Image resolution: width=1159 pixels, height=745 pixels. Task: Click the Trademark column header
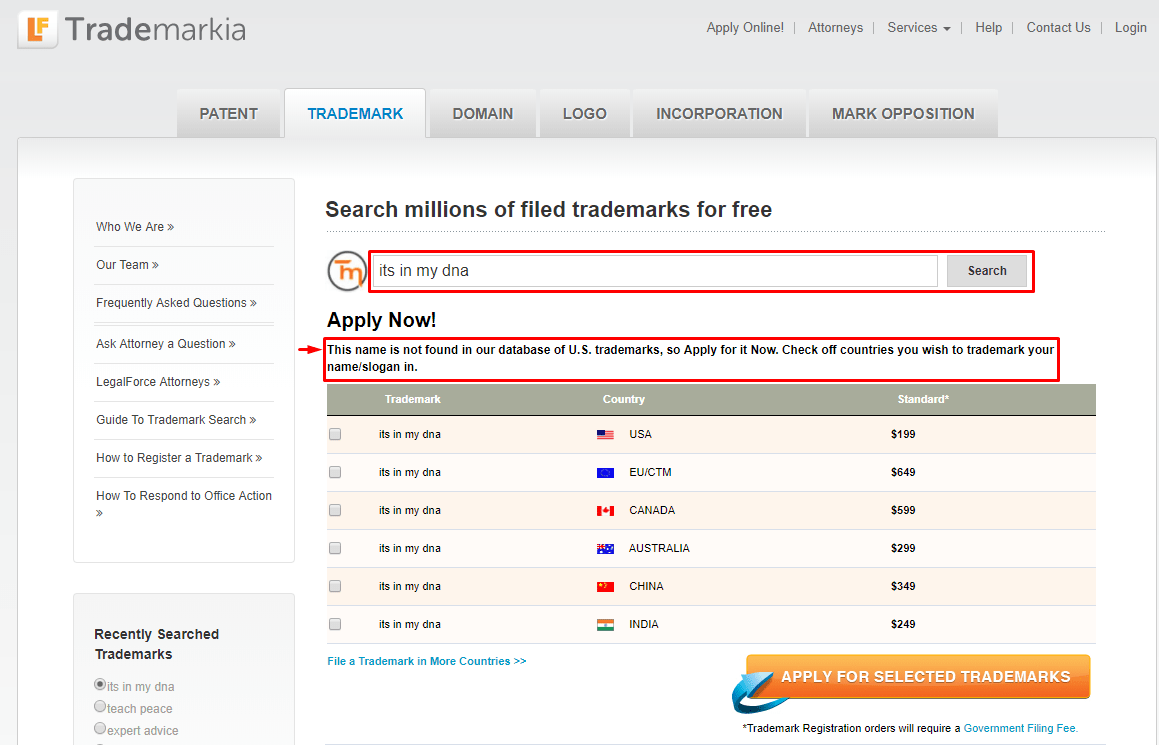click(412, 399)
